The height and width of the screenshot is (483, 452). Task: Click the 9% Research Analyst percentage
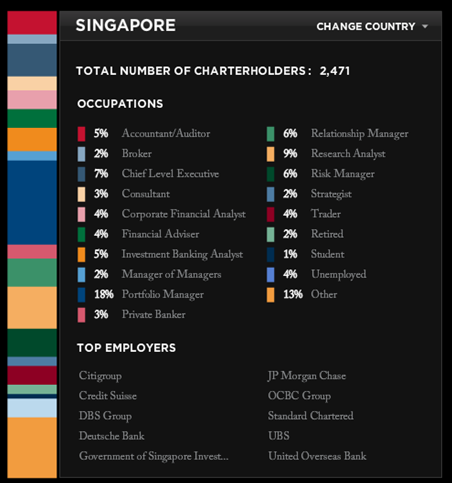click(290, 154)
